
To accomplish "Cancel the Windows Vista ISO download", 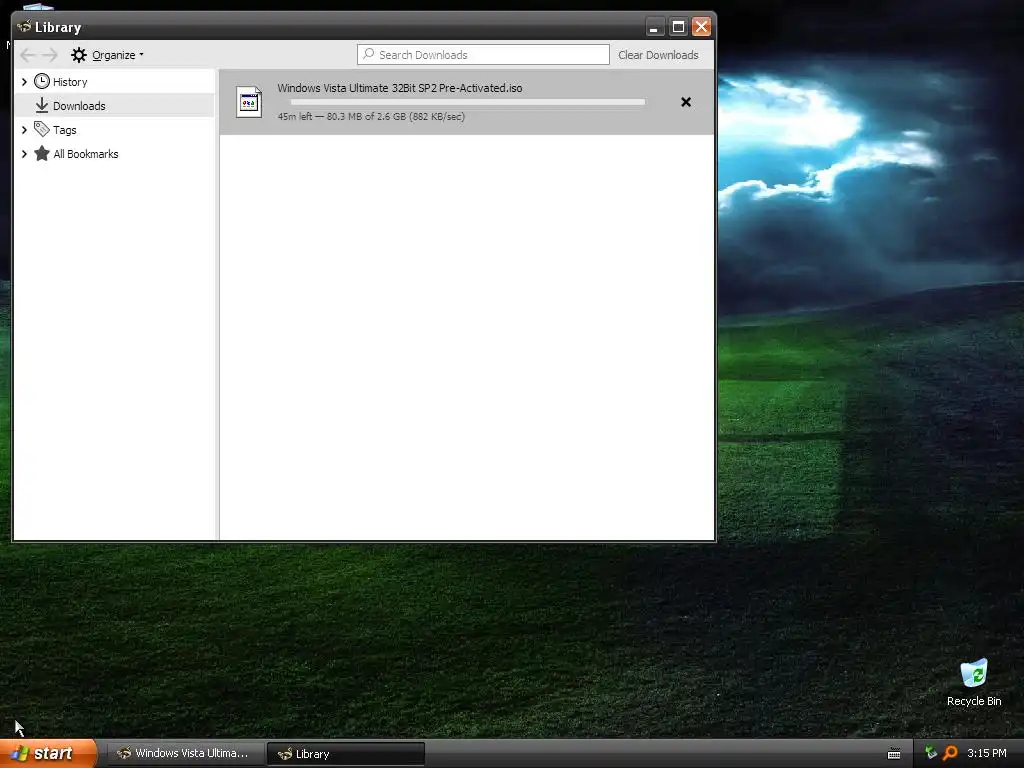I will click(686, 102).
